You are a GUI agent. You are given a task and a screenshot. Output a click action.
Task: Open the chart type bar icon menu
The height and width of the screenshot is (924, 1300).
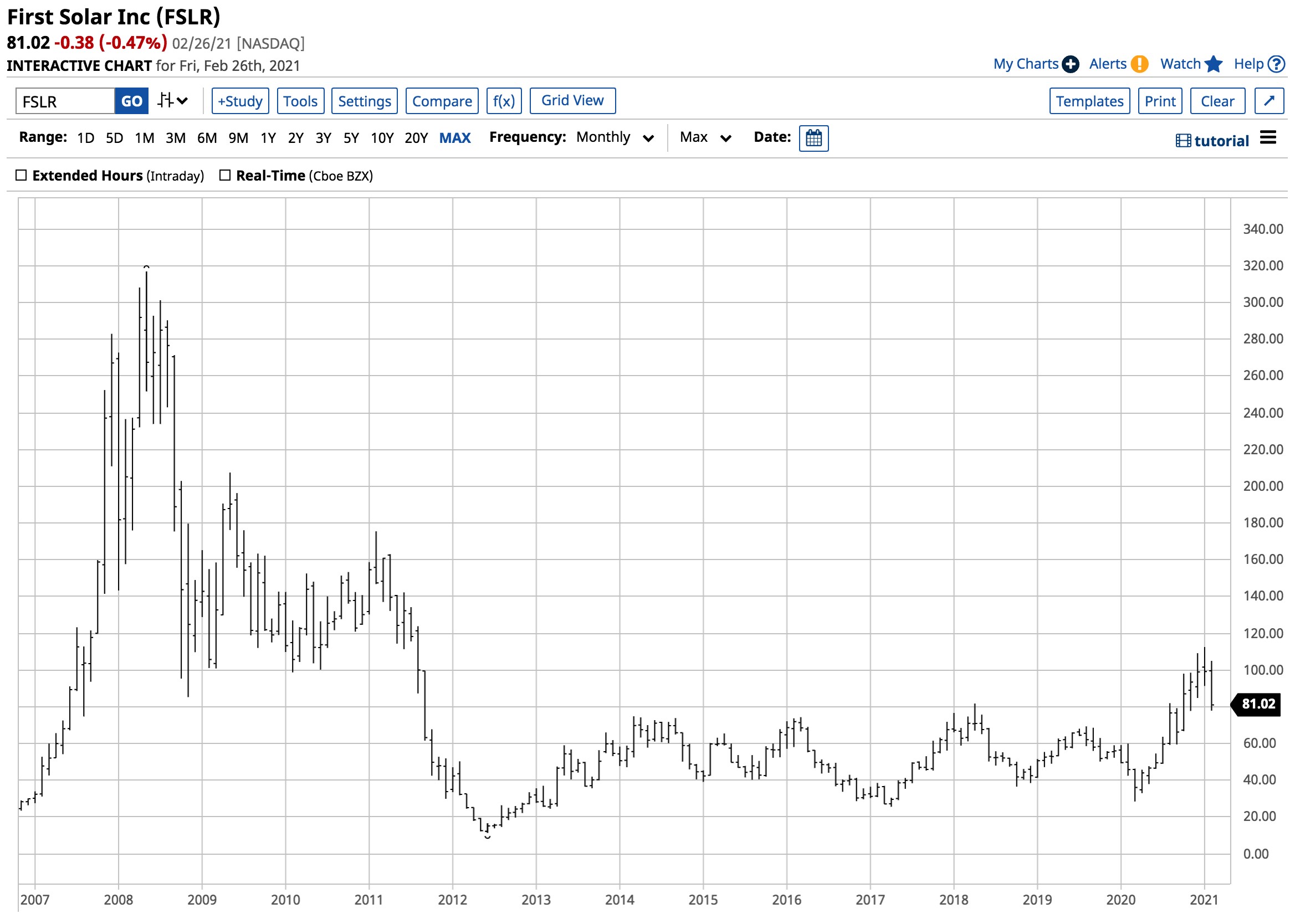click(172, 101)
